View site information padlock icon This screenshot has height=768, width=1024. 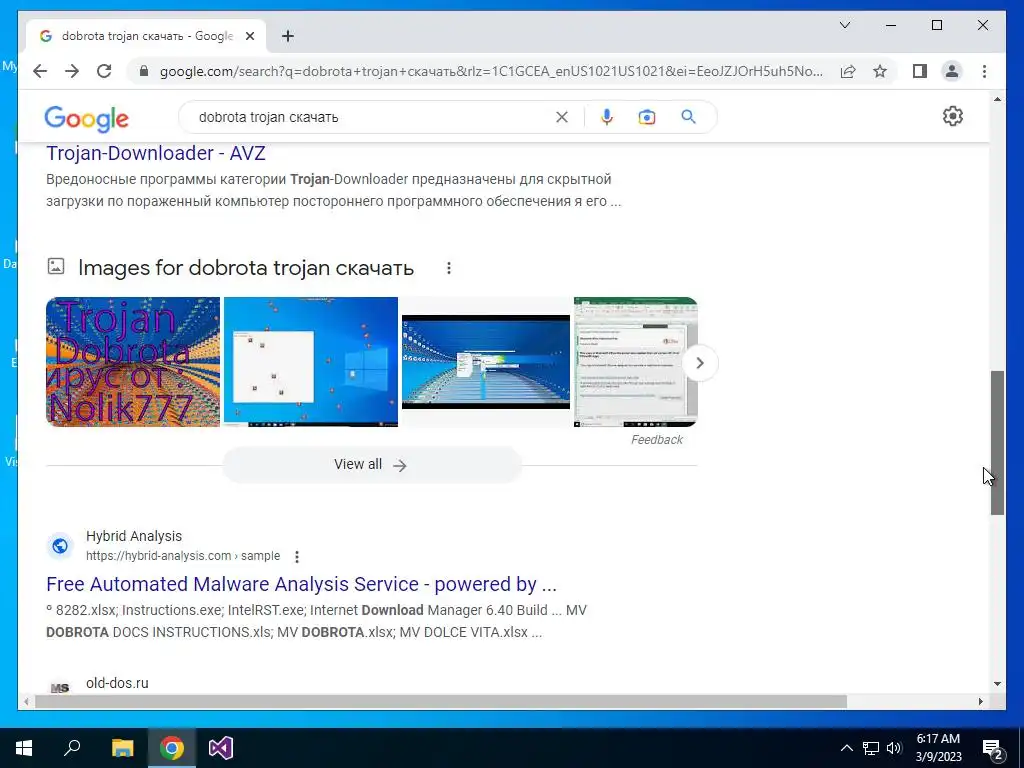(144, 71)
